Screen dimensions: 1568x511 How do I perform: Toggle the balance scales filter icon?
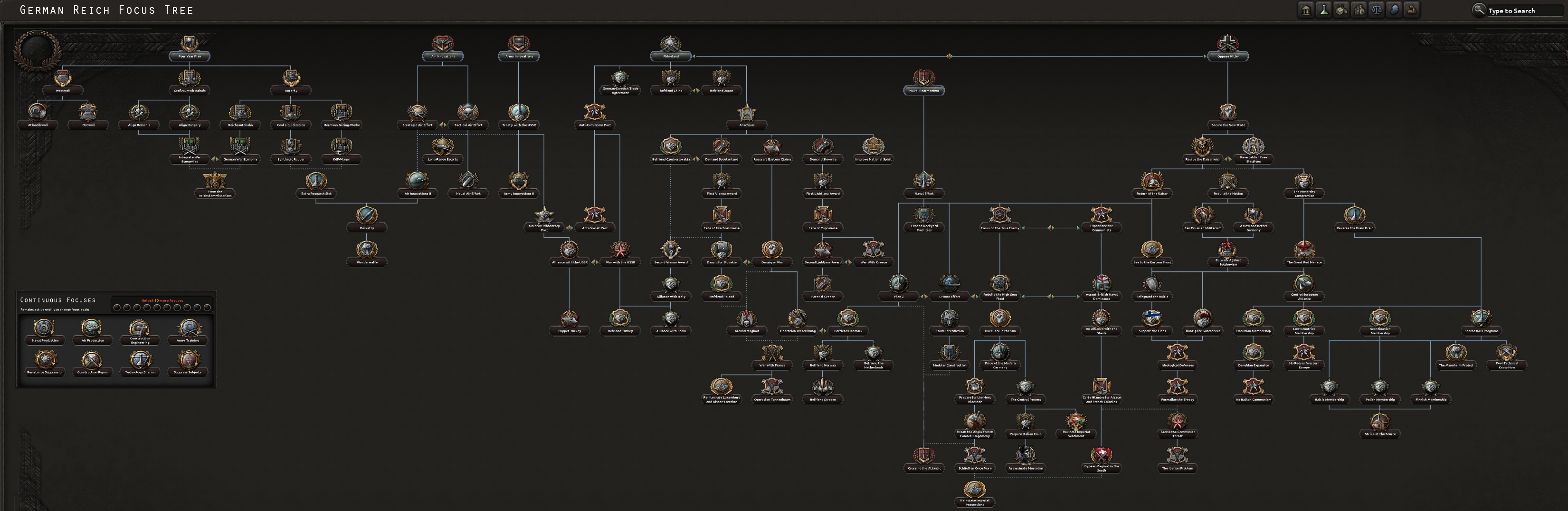click(x=1376, y=10)
